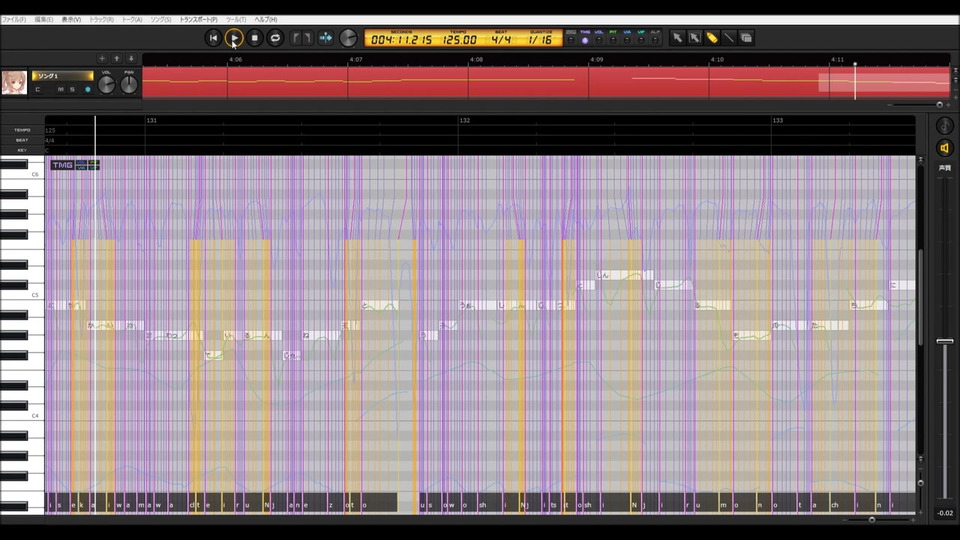
Task: Move track down with down arrow button
Action: click(131, 59)
